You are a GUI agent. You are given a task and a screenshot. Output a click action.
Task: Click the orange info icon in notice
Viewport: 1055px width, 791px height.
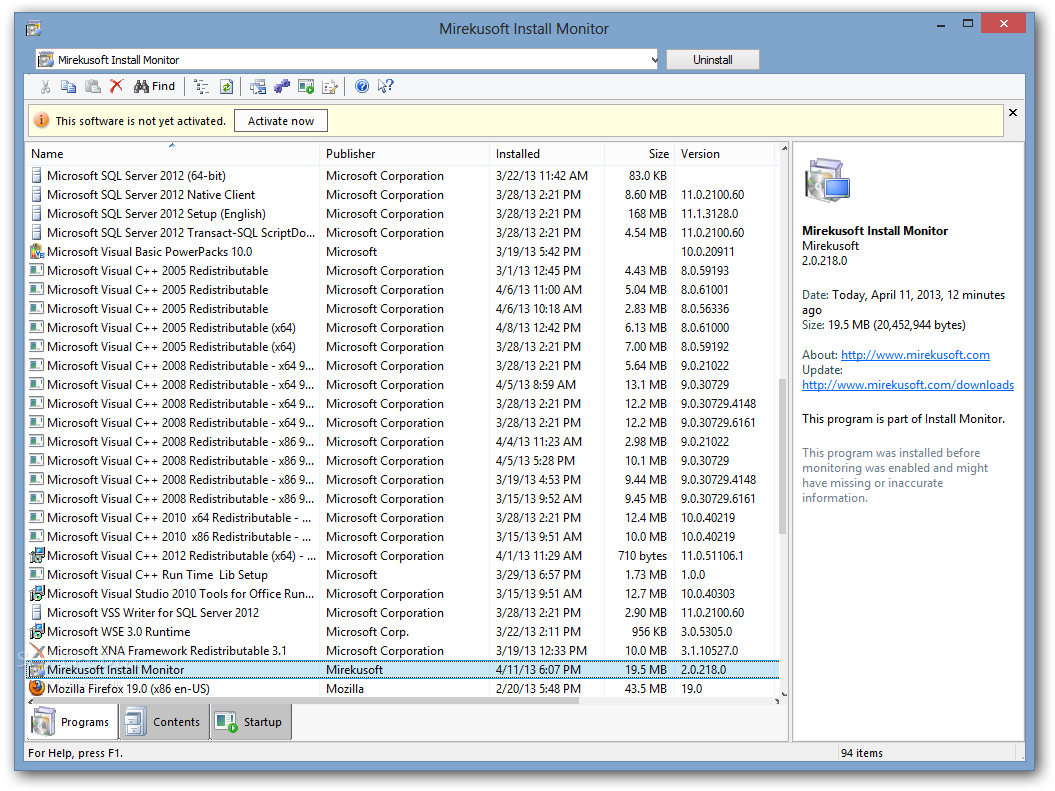pos(42,120)
